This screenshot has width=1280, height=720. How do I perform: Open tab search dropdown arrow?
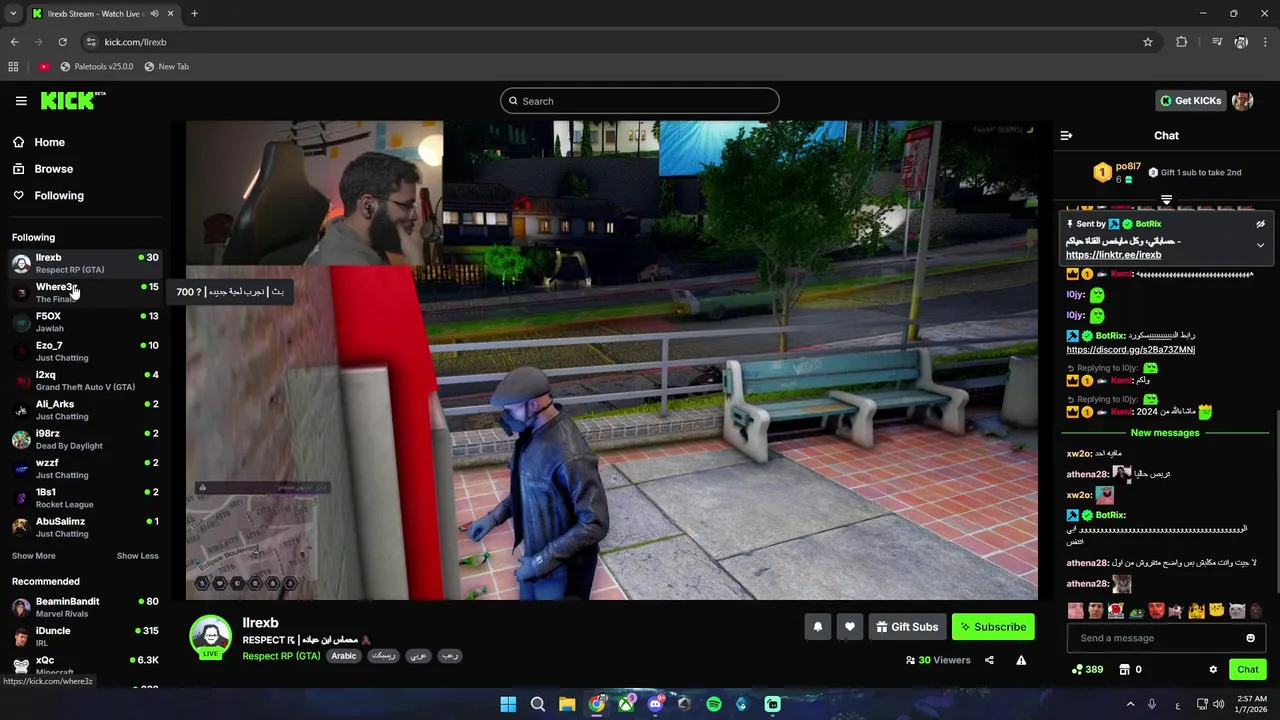(x=13, y=14)
